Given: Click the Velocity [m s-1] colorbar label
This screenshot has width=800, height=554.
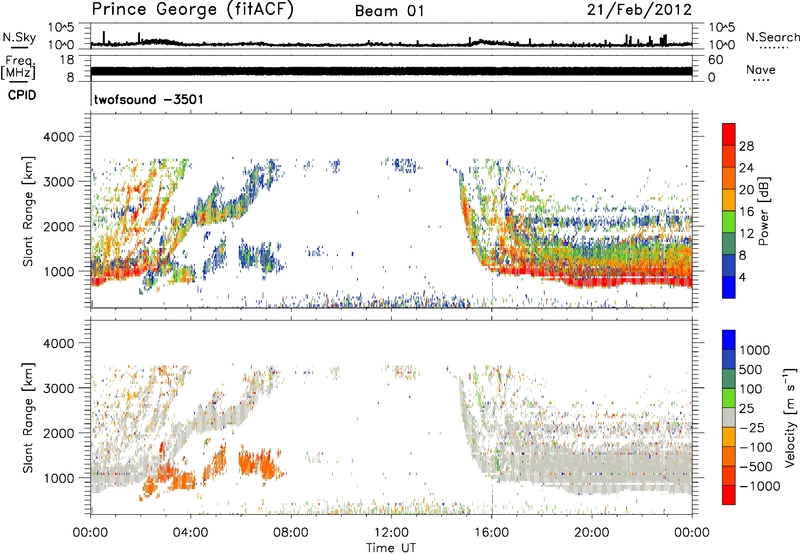Looking at the screenshot, I should (x=790, y=417).
